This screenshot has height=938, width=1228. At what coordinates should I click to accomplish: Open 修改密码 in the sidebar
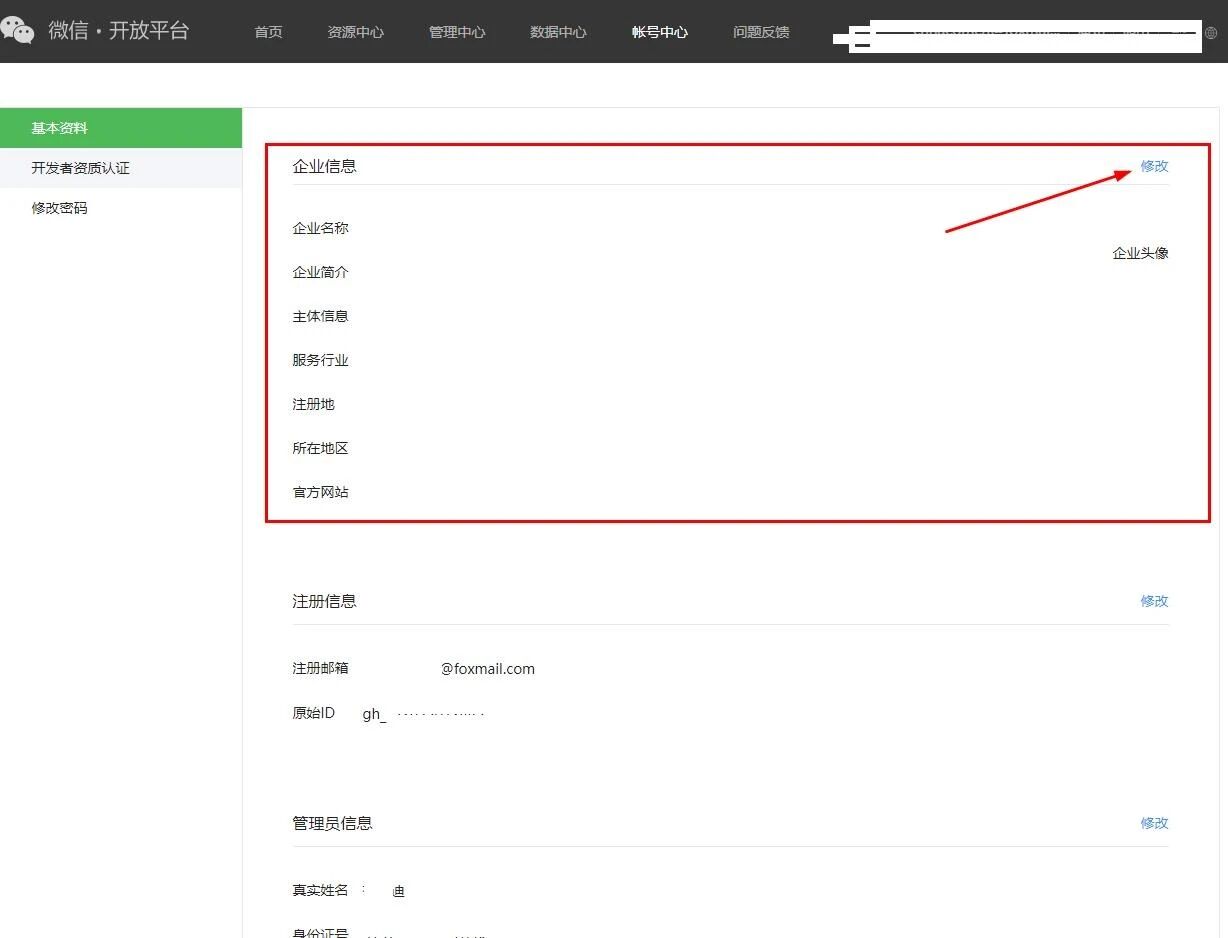pos(121,208)
